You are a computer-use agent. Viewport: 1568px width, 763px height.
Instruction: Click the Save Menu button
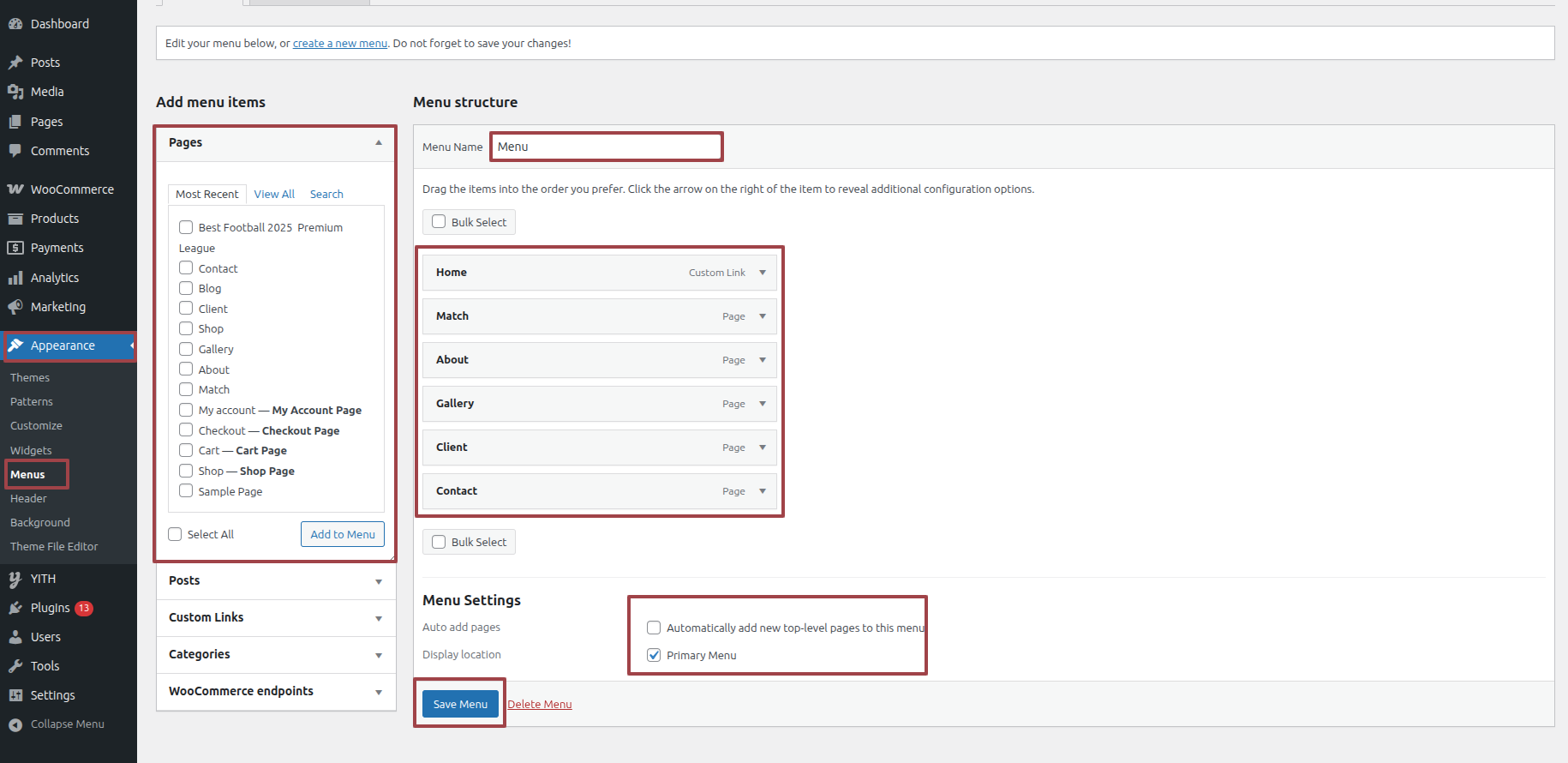pos(460,704)
